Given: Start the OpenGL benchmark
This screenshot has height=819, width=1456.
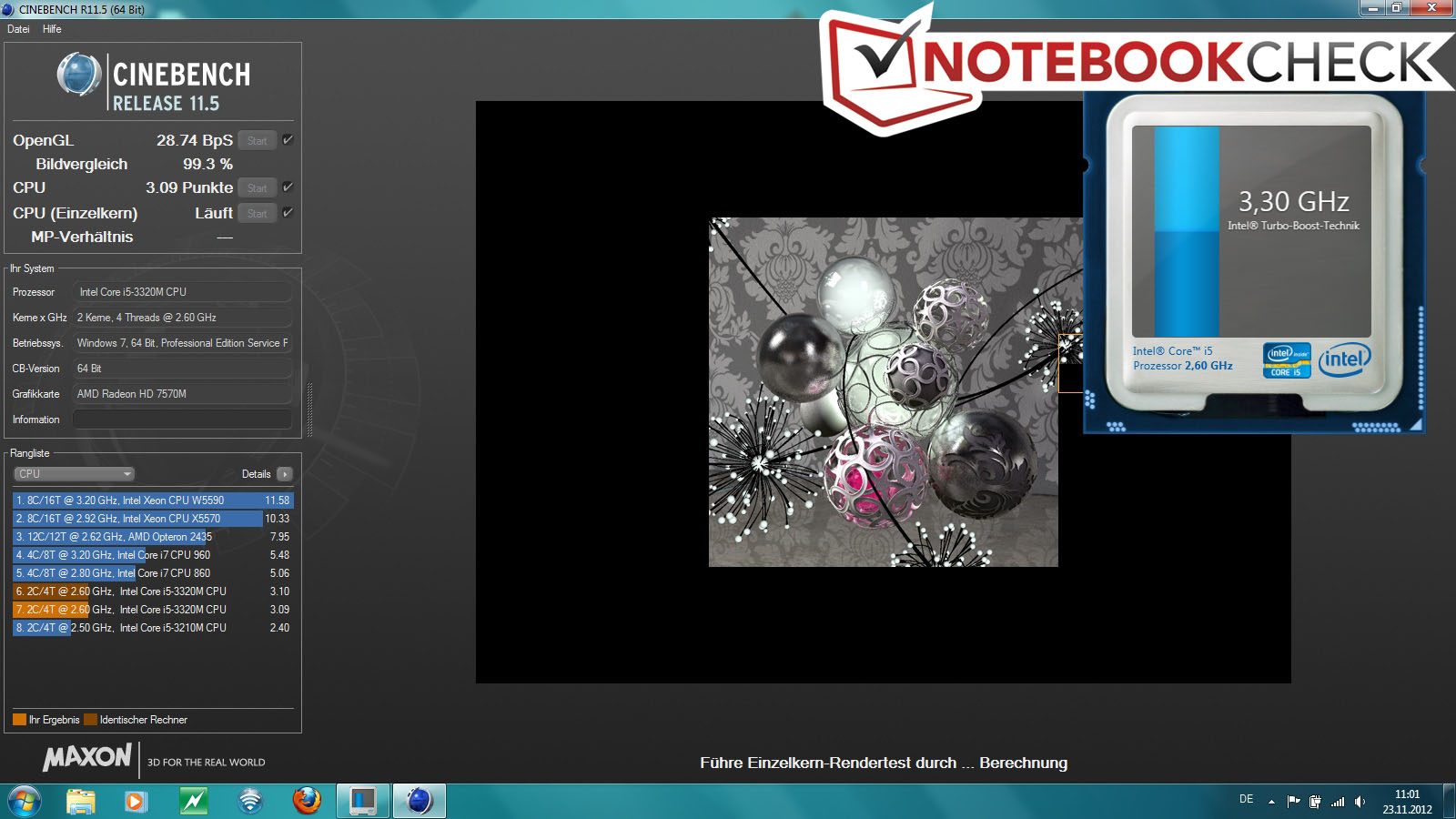Looking at the screenshot, I should [x=258, y=140].
